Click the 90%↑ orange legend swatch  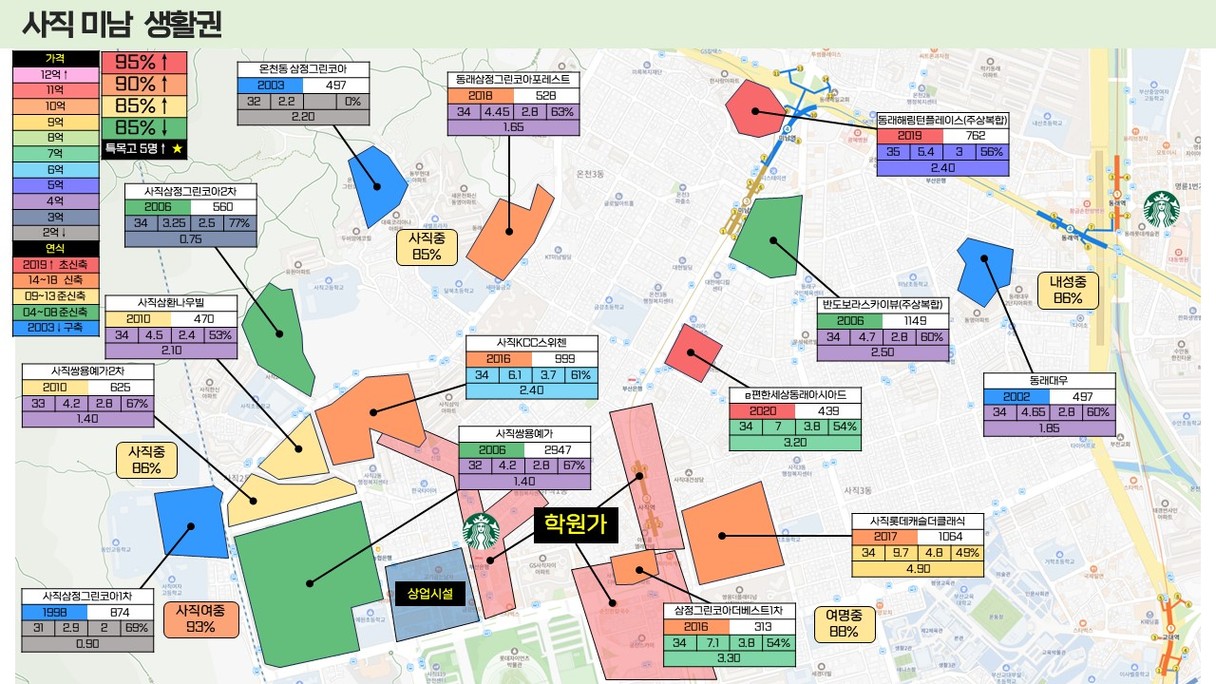point(143,84)
